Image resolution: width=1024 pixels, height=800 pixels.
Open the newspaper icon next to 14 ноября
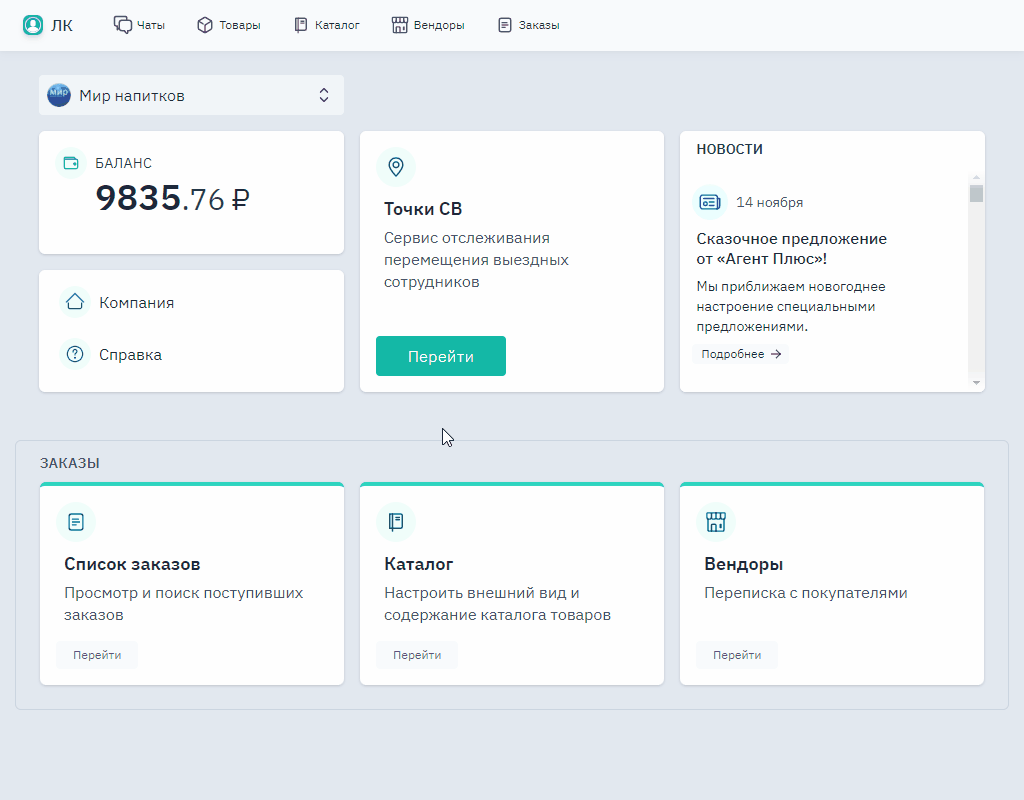coord(709,202)
